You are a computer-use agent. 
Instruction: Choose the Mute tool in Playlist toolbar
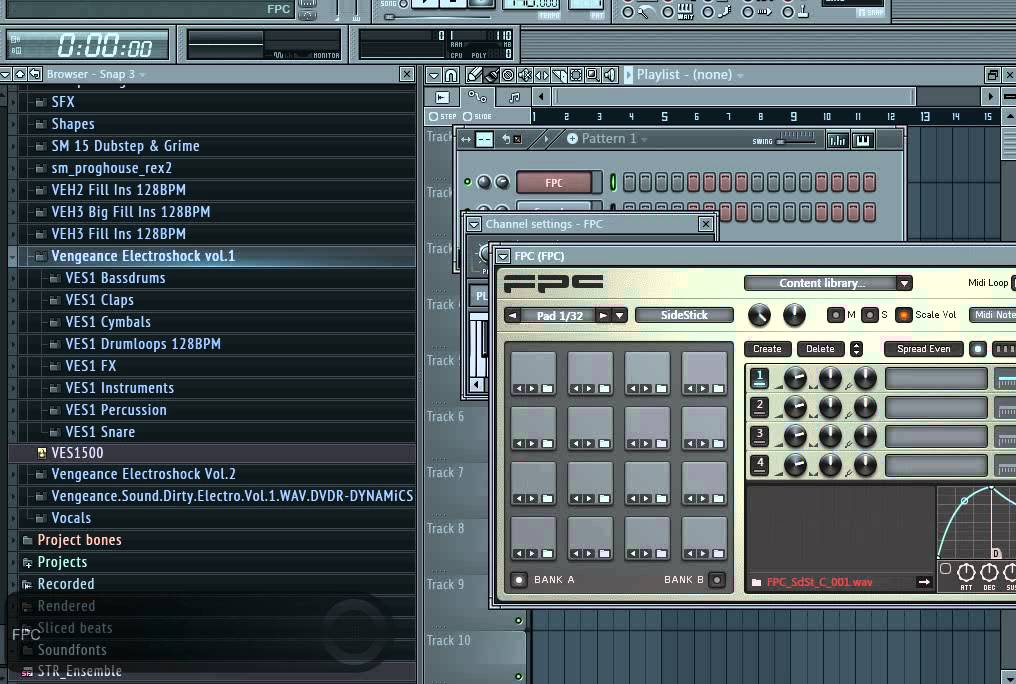pos(525,75)
